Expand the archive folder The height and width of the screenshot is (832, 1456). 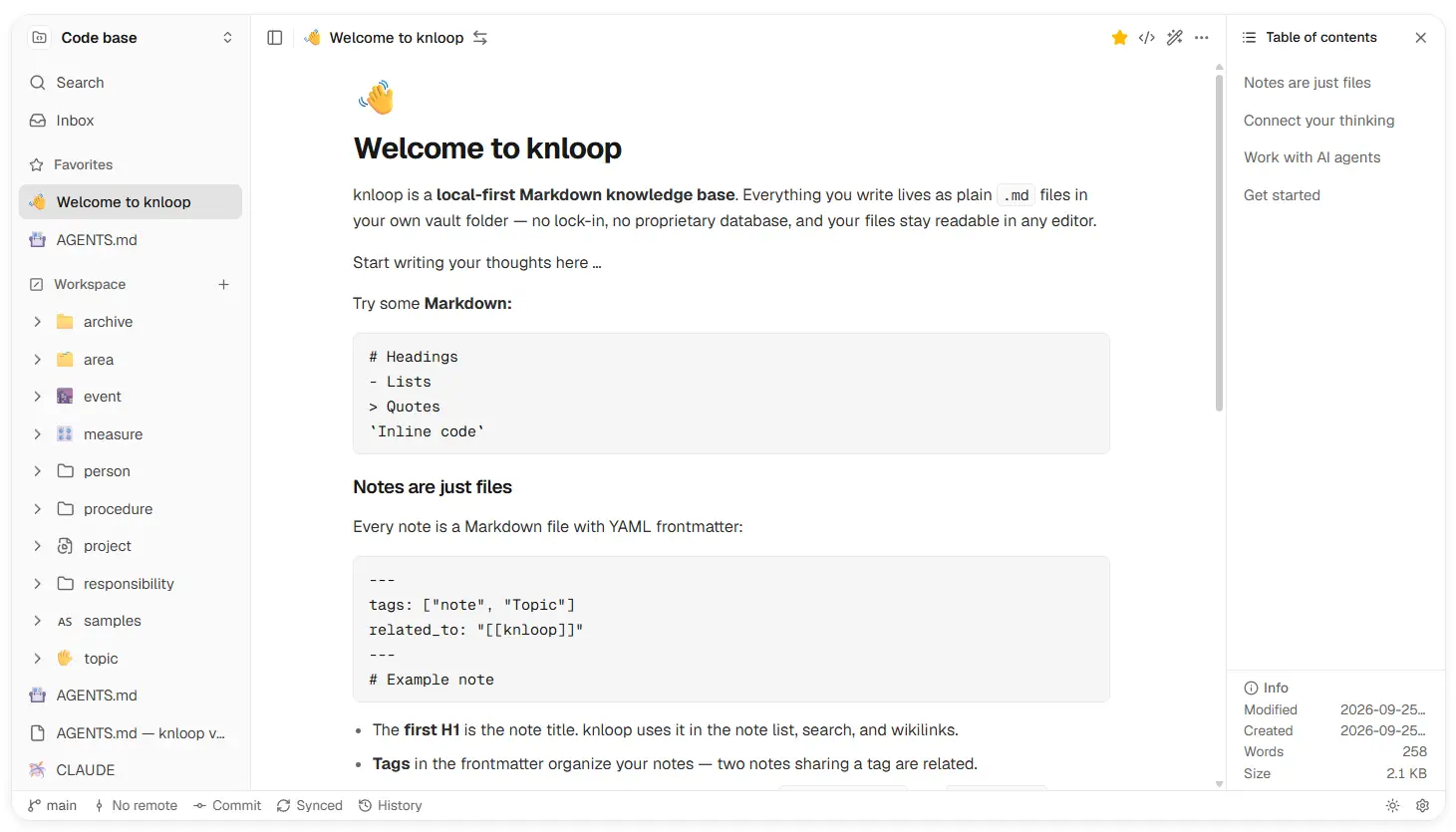click(x=38, y=322)
